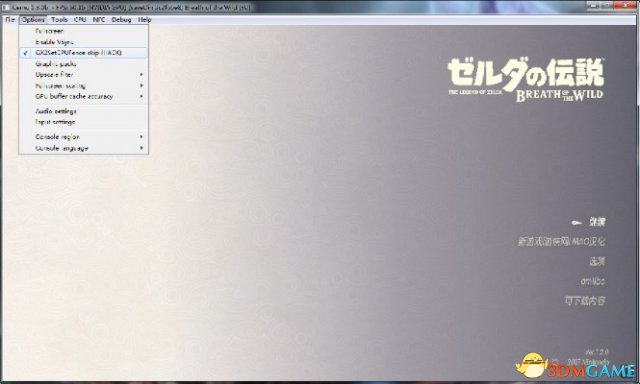Expand GPU buffer cache accuracy submenu
The height and width of the screenshot is (384, 640).
click(x=83, y=96)
